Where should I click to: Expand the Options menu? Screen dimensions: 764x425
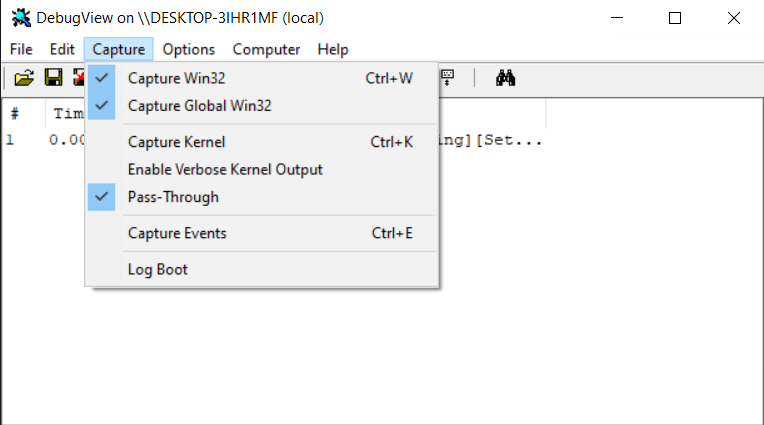point(189,49)
